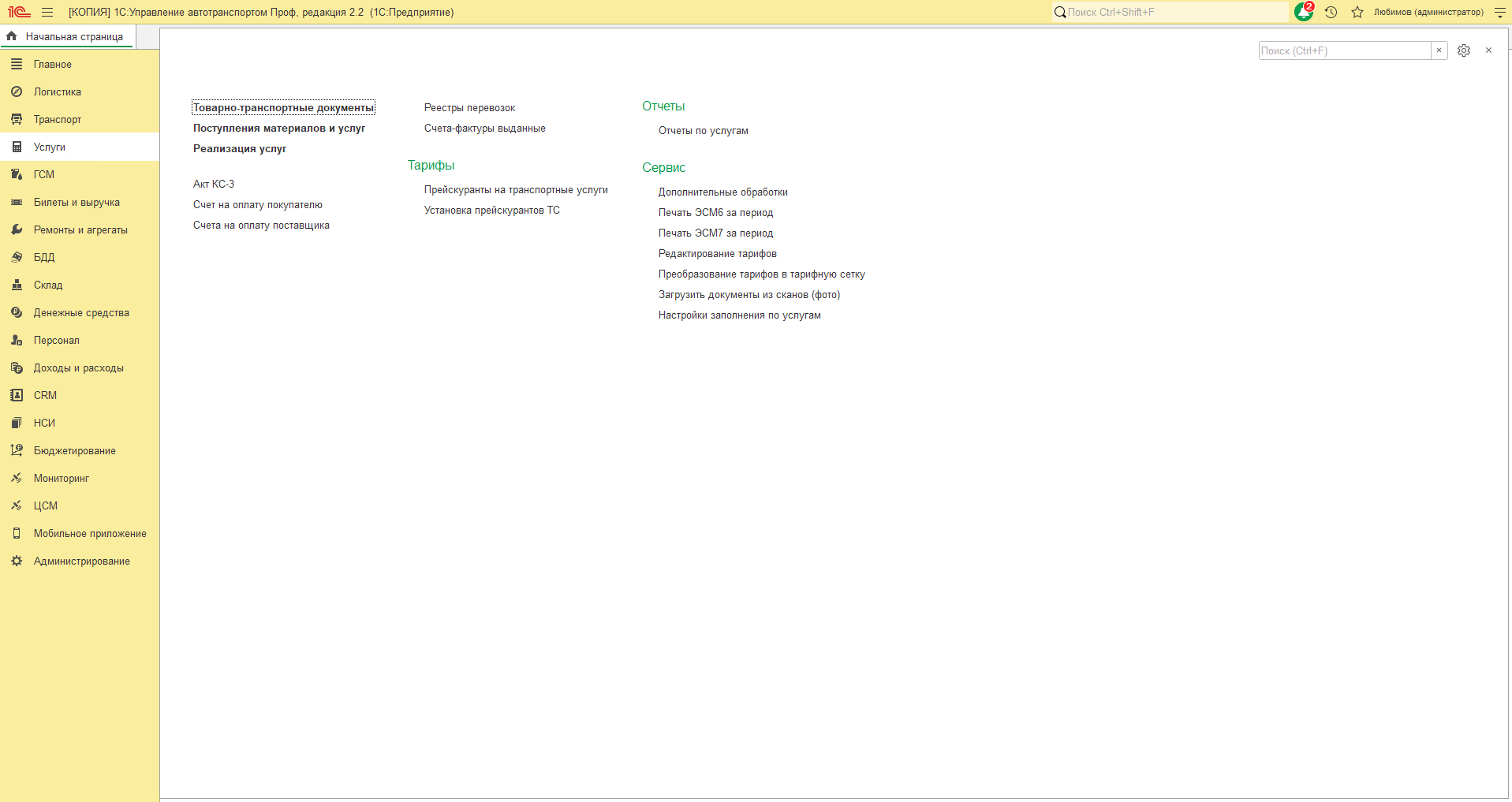The image size is (1512, 802).
Task: Open the Транспорт section icon
Action: pos(17,119)
